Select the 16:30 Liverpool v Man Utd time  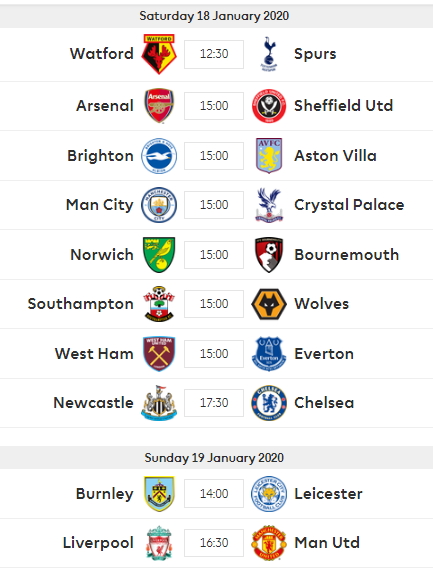tap(214, 543)
